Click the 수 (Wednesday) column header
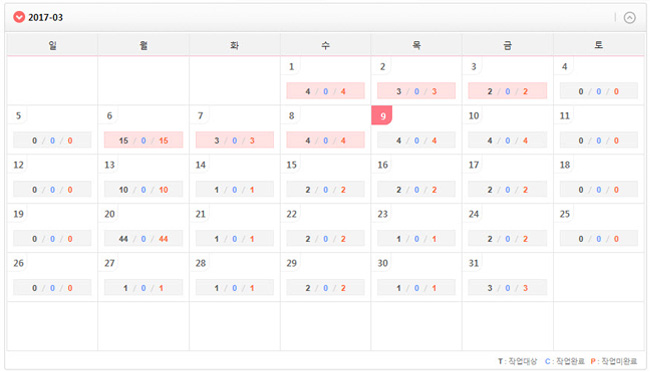 (x=325, y=45)
